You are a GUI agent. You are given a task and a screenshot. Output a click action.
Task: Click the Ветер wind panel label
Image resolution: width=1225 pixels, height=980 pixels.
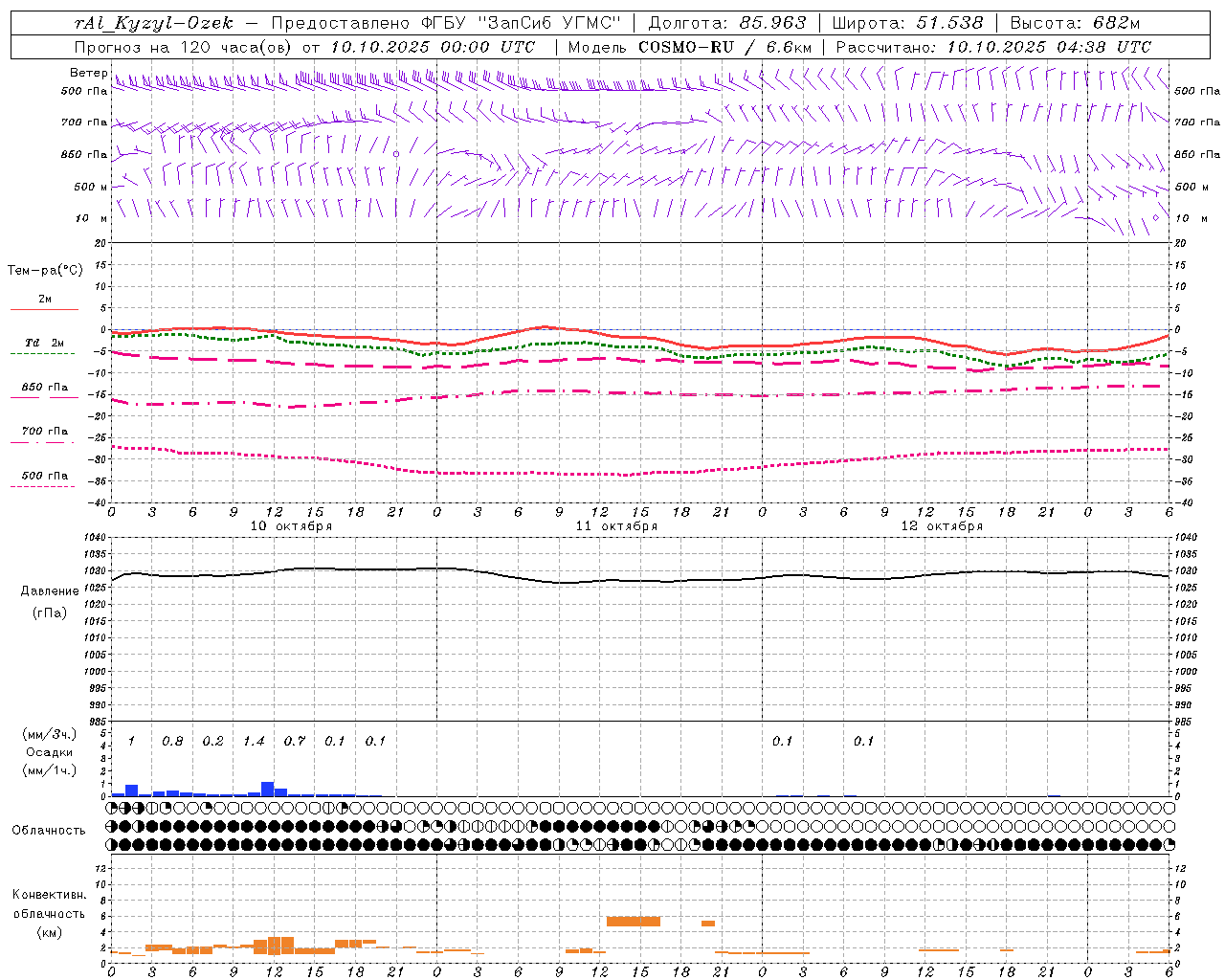[89, 73]
